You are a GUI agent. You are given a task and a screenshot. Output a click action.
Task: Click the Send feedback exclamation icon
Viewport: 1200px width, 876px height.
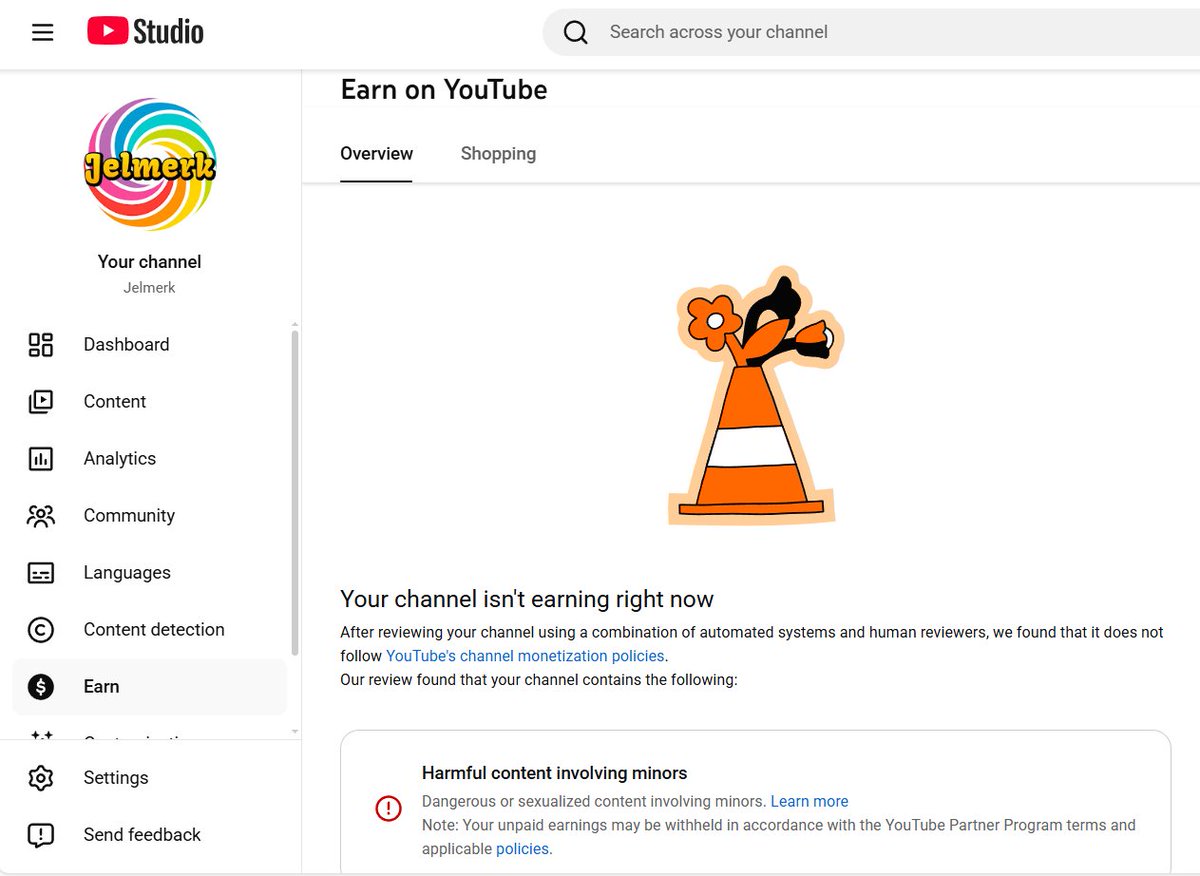click(41, 835)
